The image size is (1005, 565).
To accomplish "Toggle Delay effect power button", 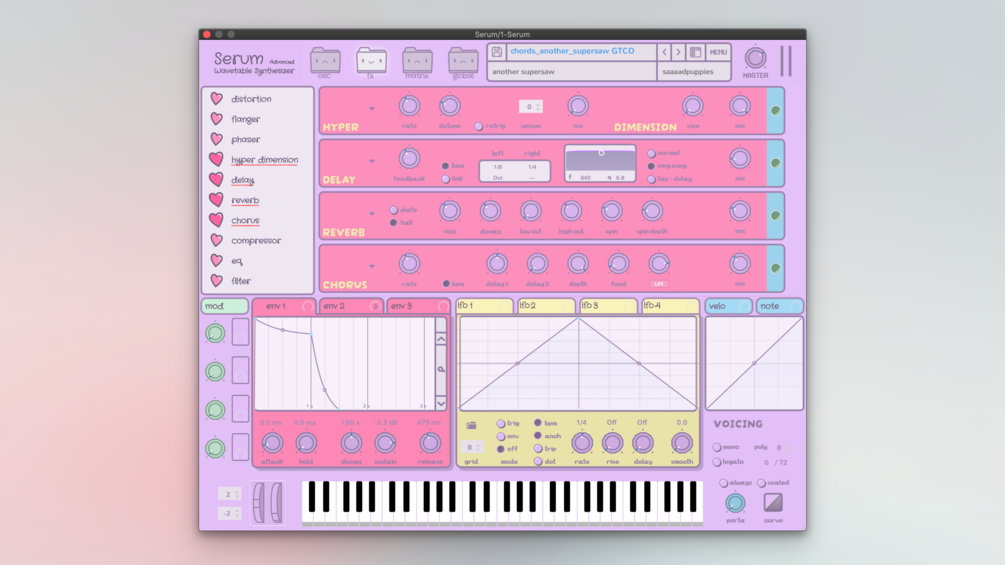I will pos(776,163).
